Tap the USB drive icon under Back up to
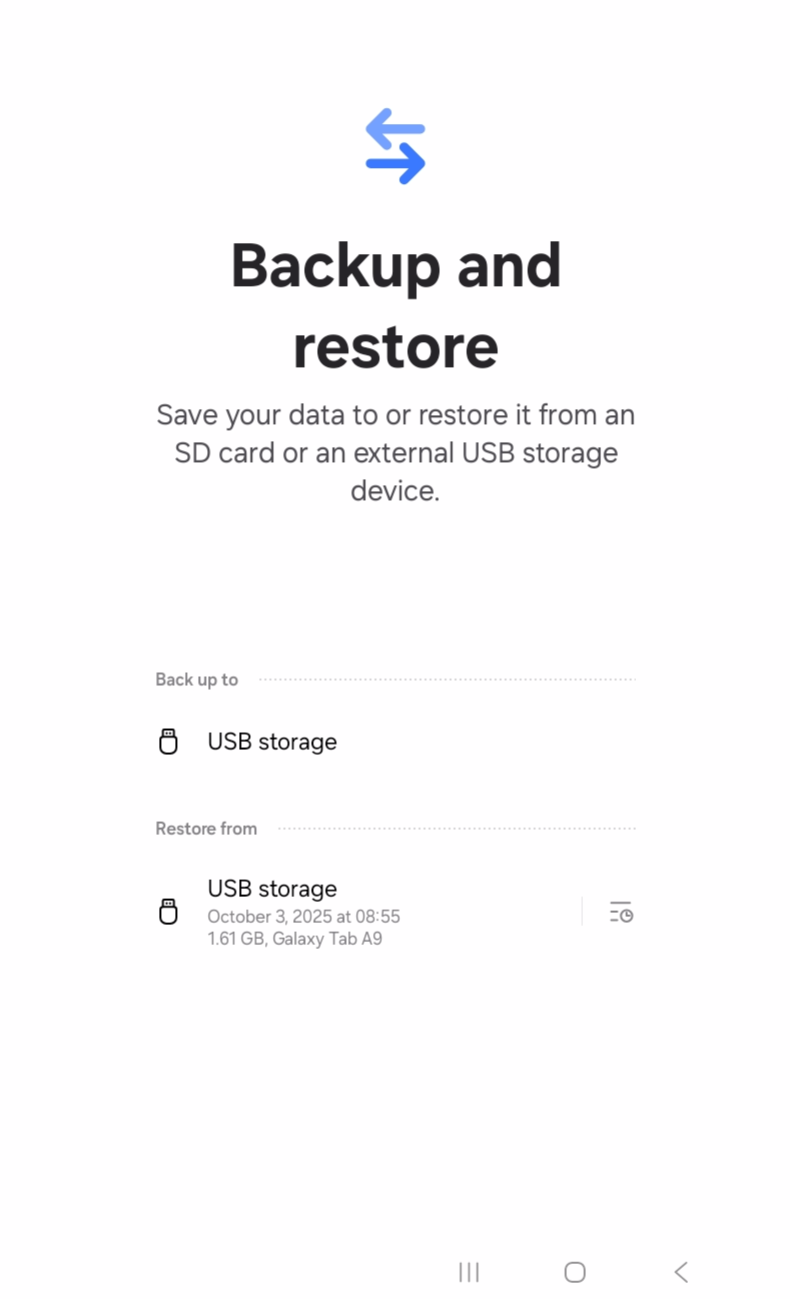This screenshot has height=1299, width=790. pos(169,742)
